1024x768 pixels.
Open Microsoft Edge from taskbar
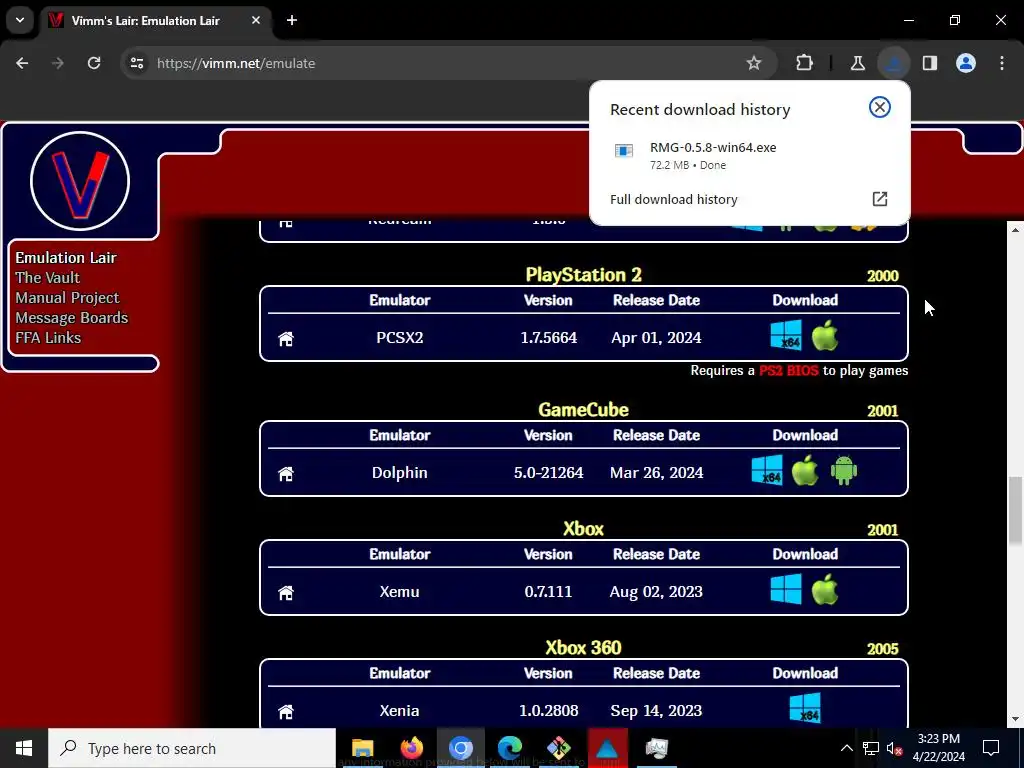point(509,748)
